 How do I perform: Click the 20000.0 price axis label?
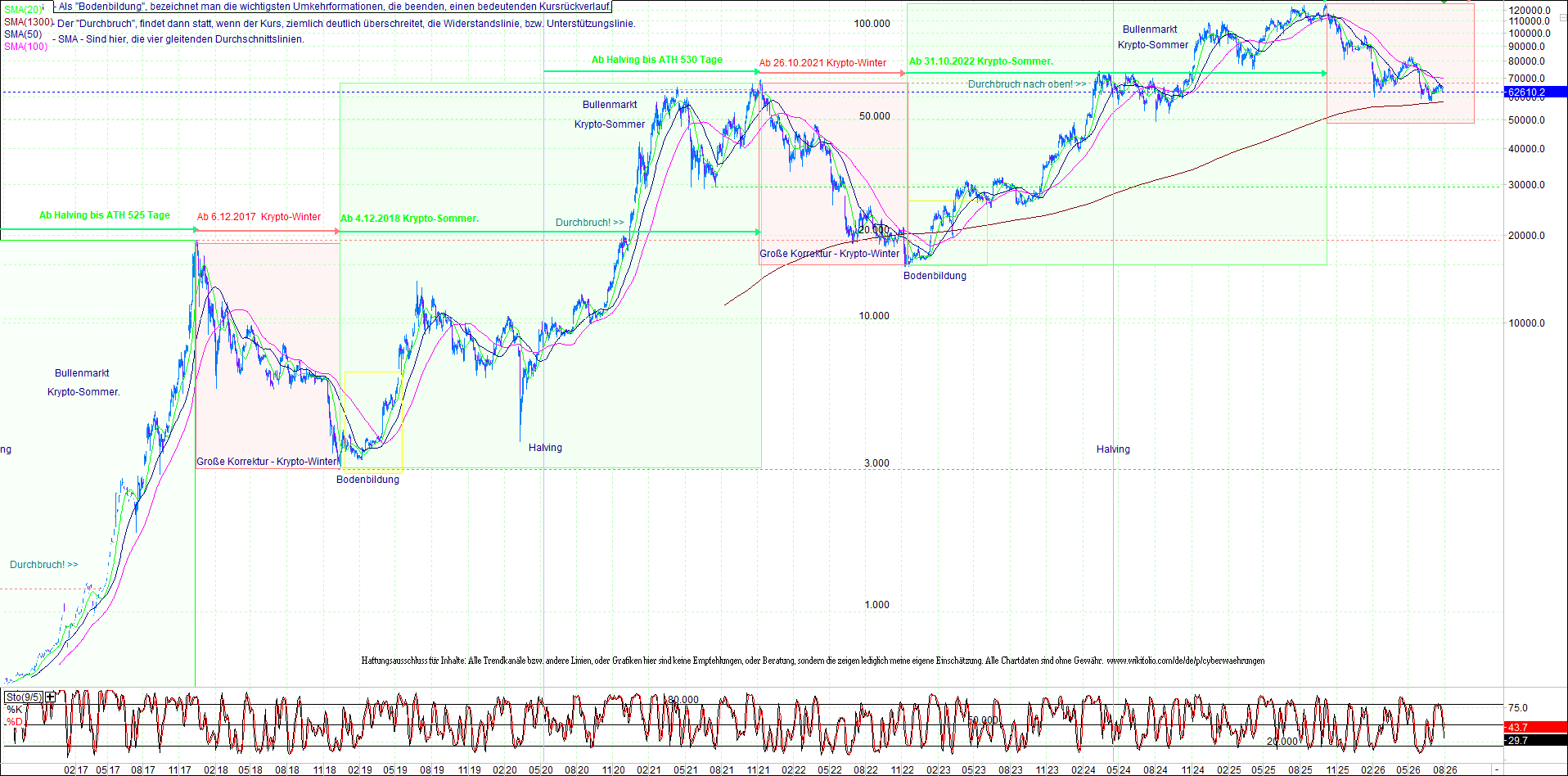click(1527, 236)
